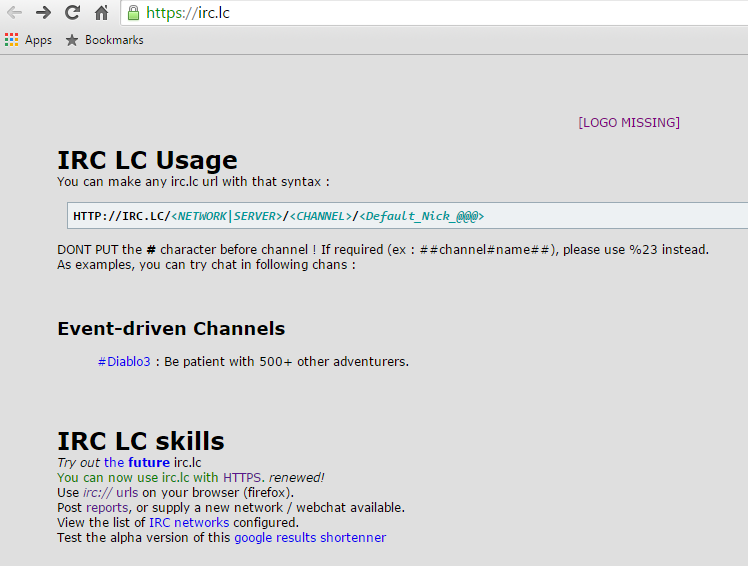
Task: Open the 'irc:// urls' link
Action: 111,493
